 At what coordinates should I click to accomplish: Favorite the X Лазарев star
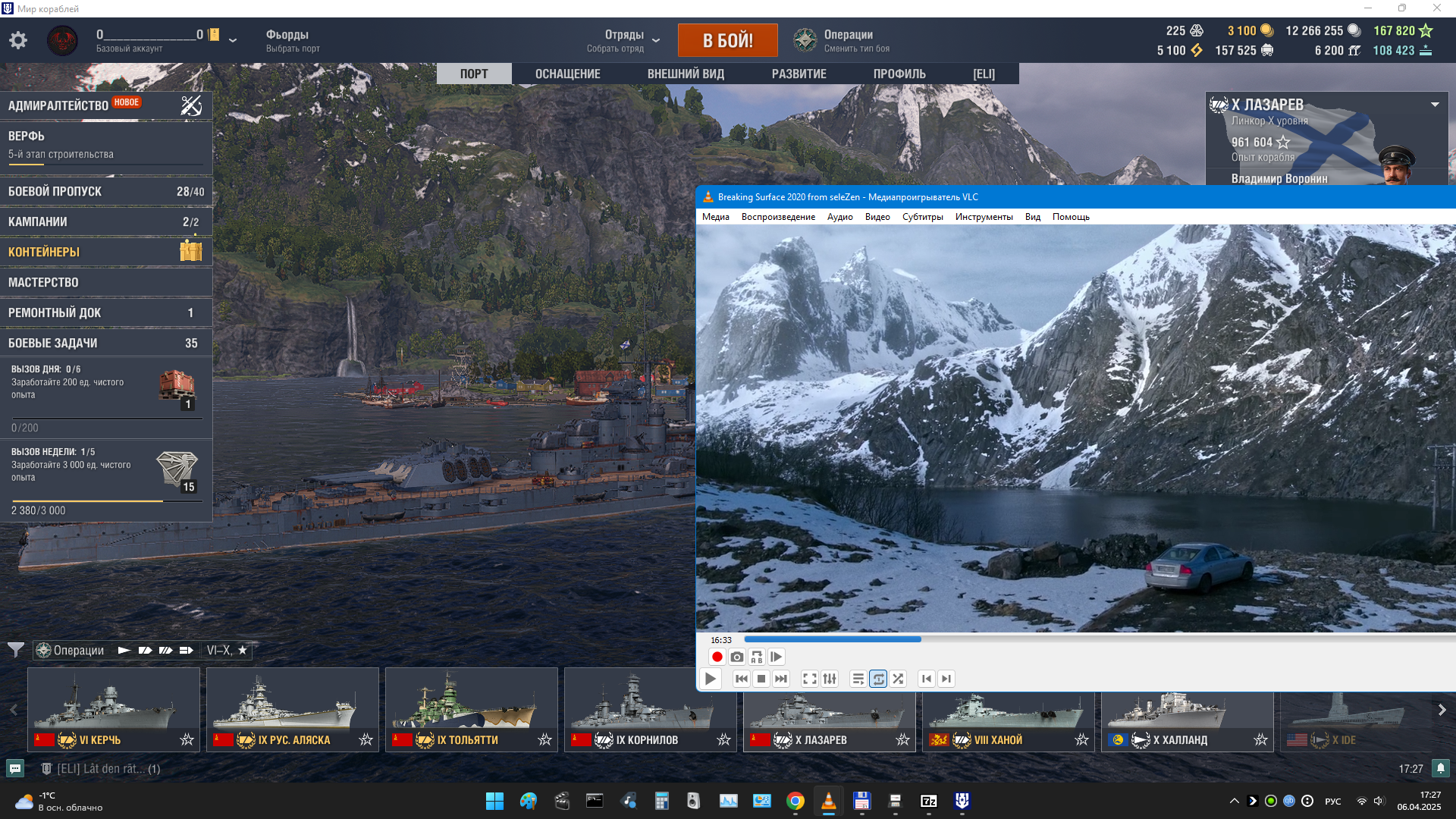[903, 739]
